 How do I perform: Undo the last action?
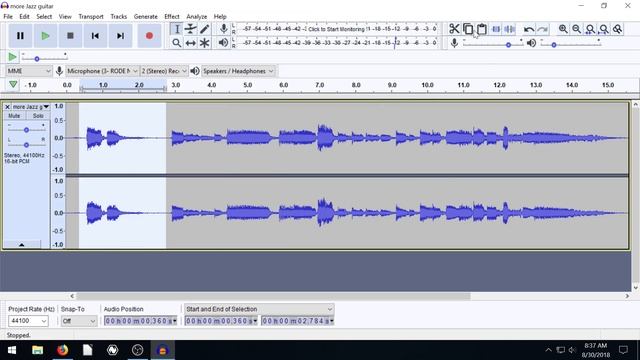529,29
